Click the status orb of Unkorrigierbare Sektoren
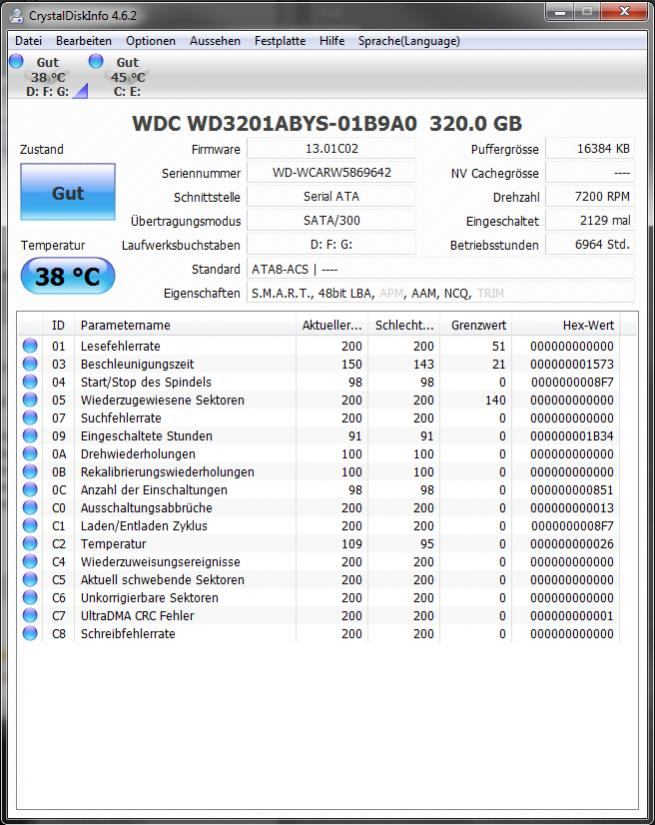 [30, 597]
